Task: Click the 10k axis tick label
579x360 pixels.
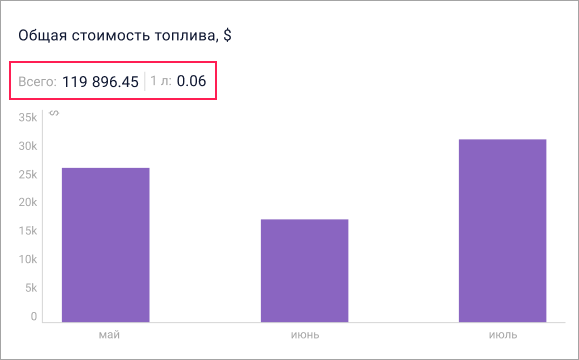Action: click(28, 259)
